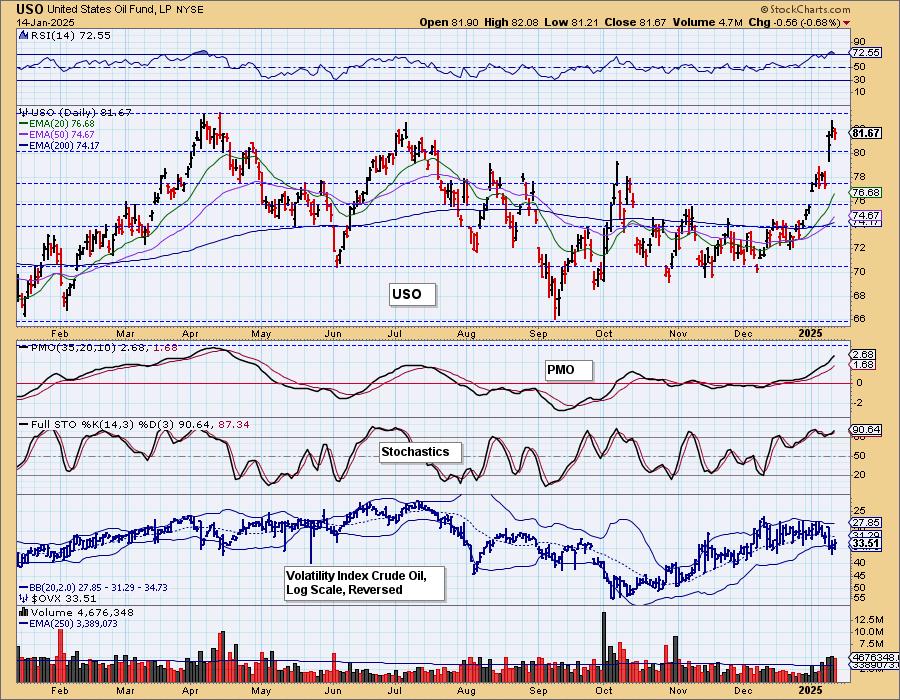This screenshot has height=700, width=900.
Task: Click the 81.67 last-price tag on the right axis
Action: [866, 133]
